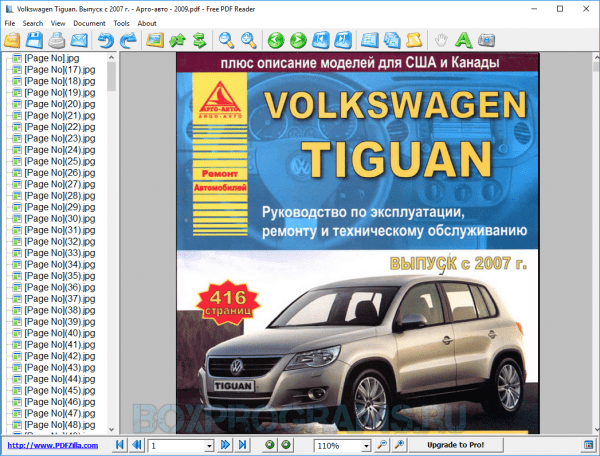Open the View menu
This screenshot has height=456, width=600.
[x=58, y=23]
